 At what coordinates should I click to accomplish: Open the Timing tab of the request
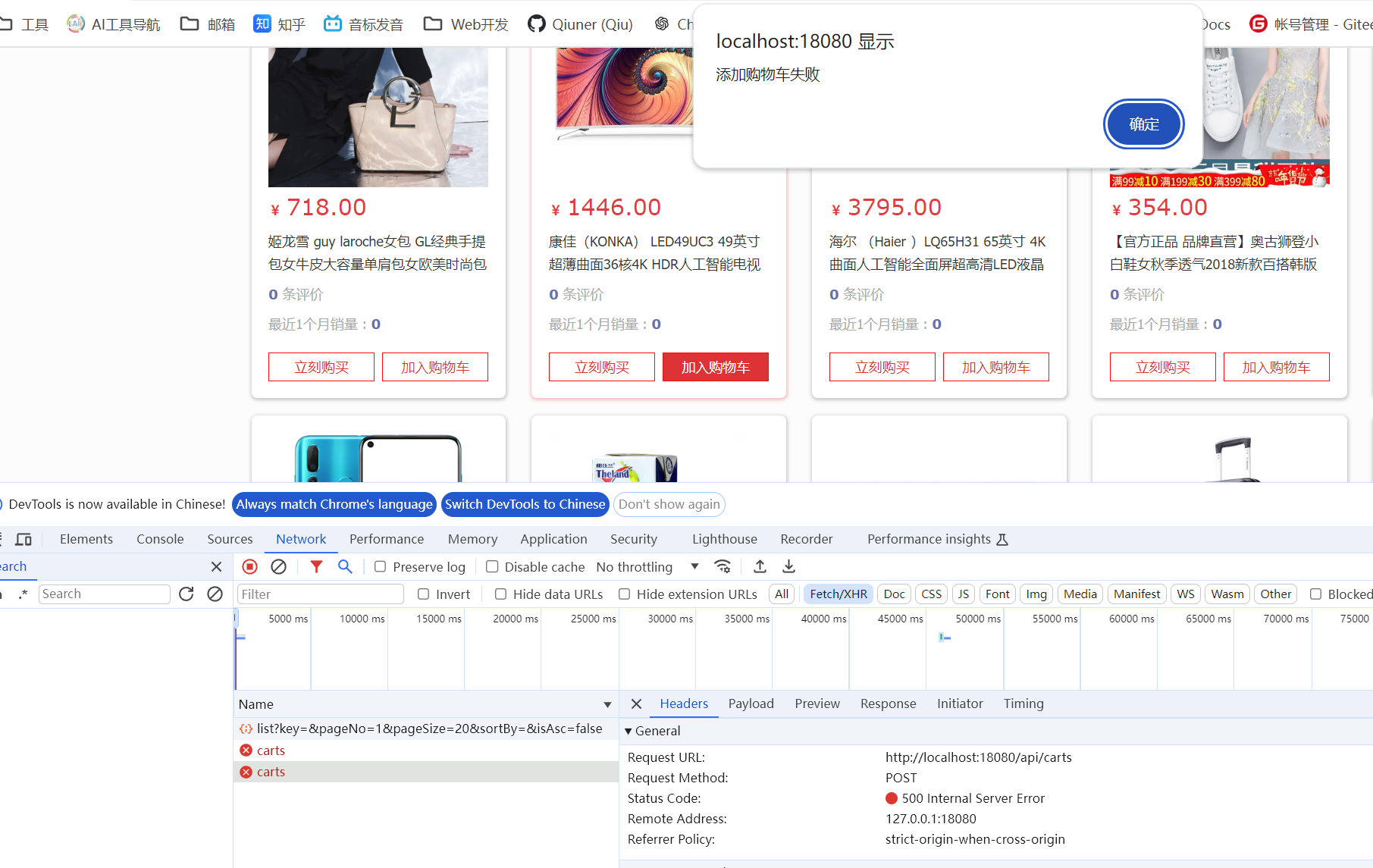pos(1023,703)
